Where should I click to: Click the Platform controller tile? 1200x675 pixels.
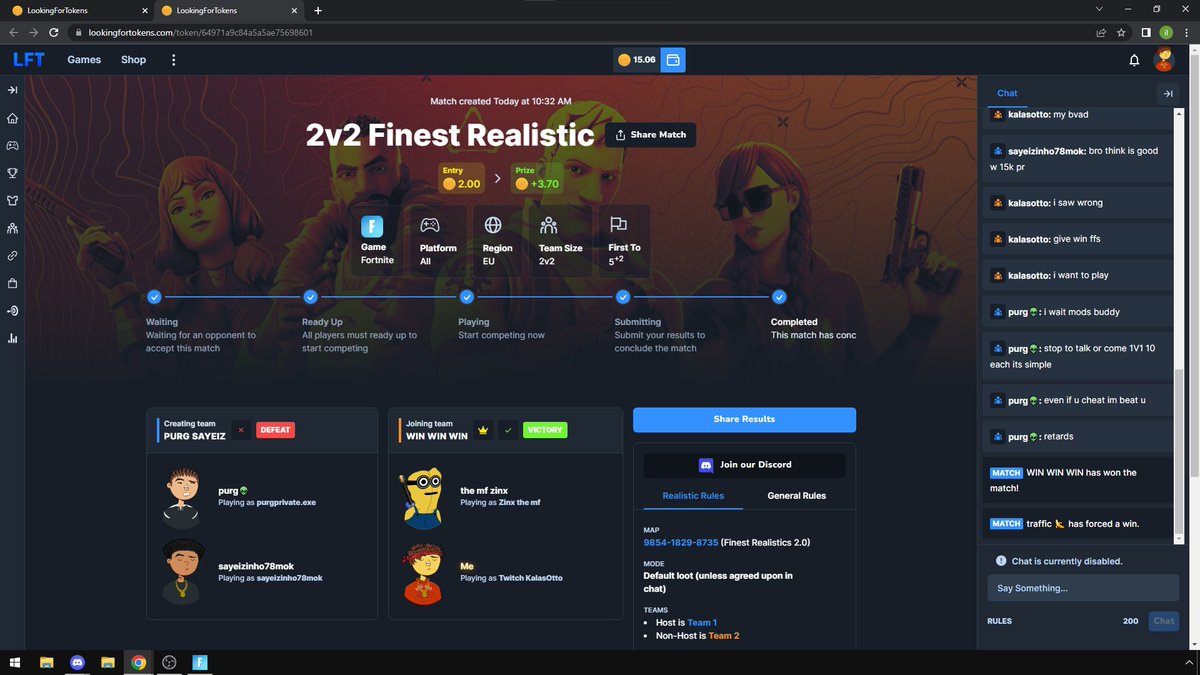[438, 241]
